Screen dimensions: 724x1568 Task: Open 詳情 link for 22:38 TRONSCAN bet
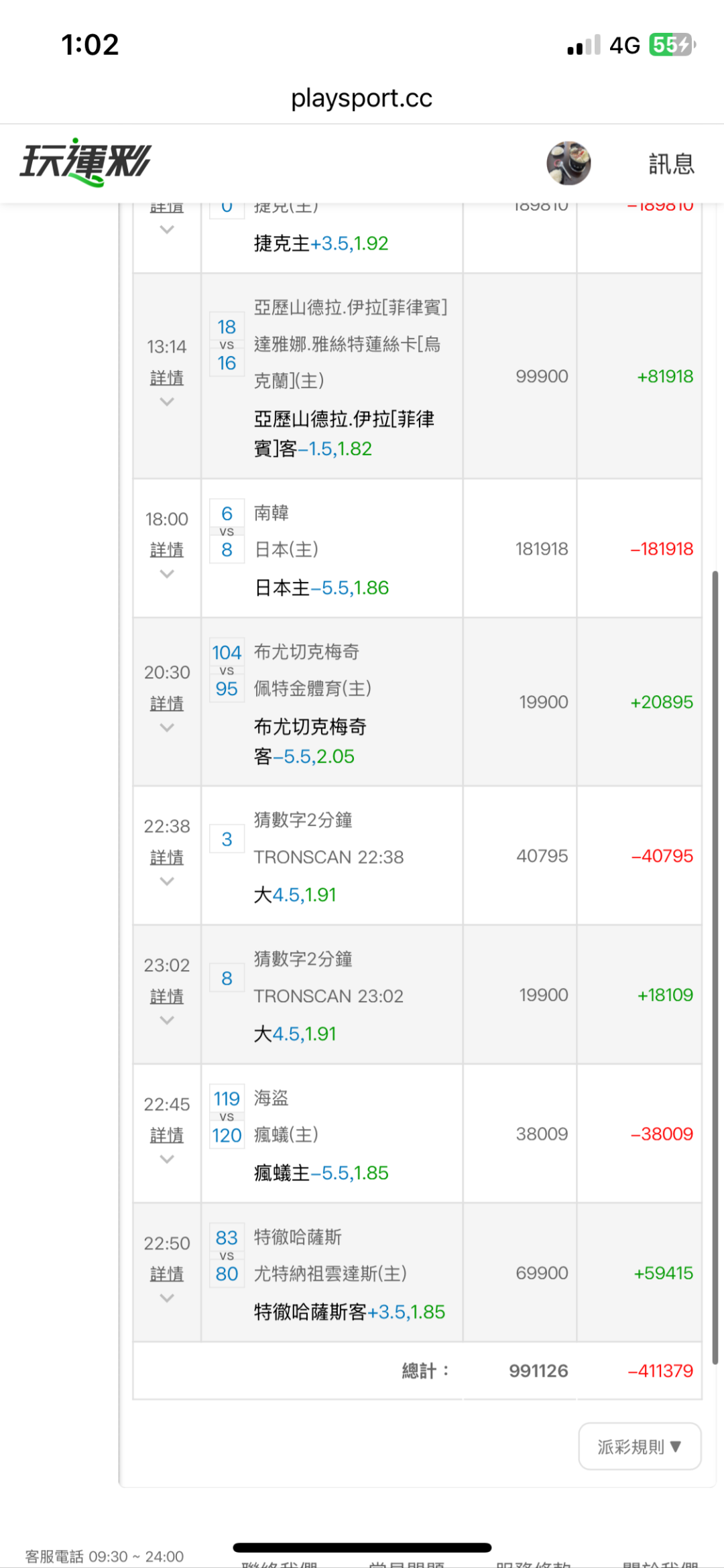pyautogui.click(x=167, y=857)
